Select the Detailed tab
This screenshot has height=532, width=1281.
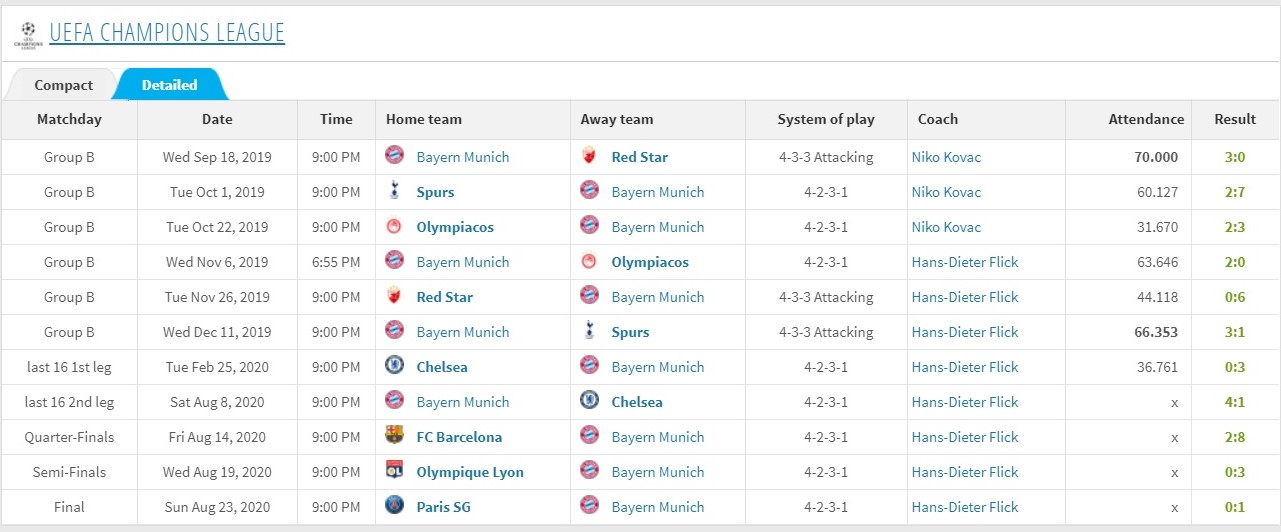pos(170,85)
